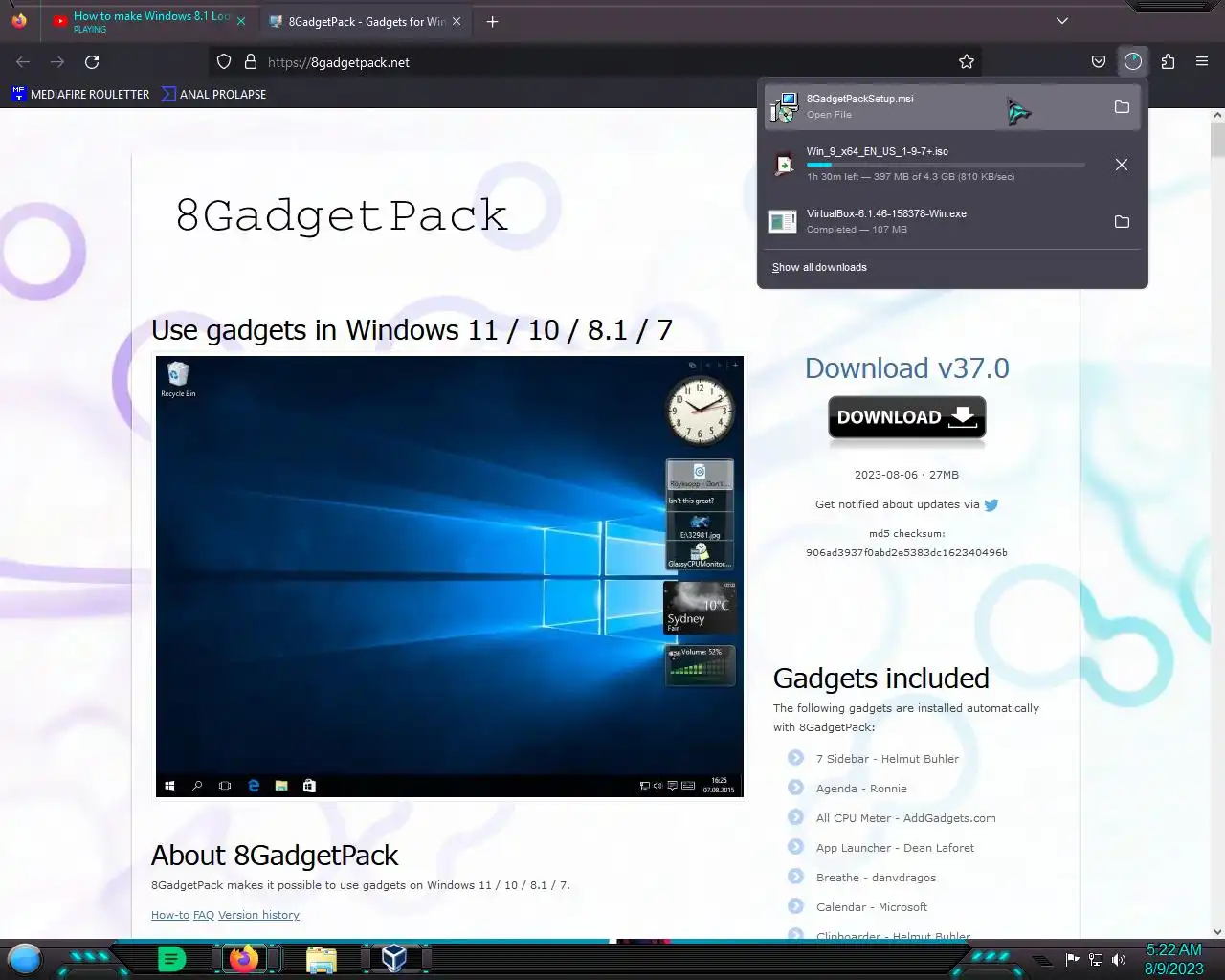The width and height of the screenshot is (1225, 980).
Task: Click the Firefox logo at tab bar start
Action: coord(19,21)
